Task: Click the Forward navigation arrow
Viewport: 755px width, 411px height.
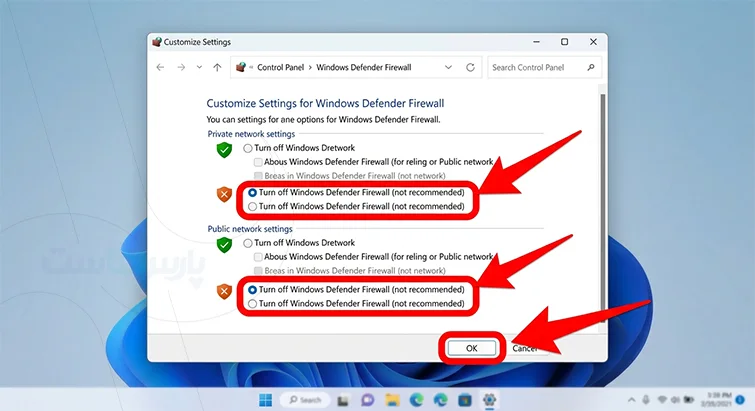Action: (181, 67)
